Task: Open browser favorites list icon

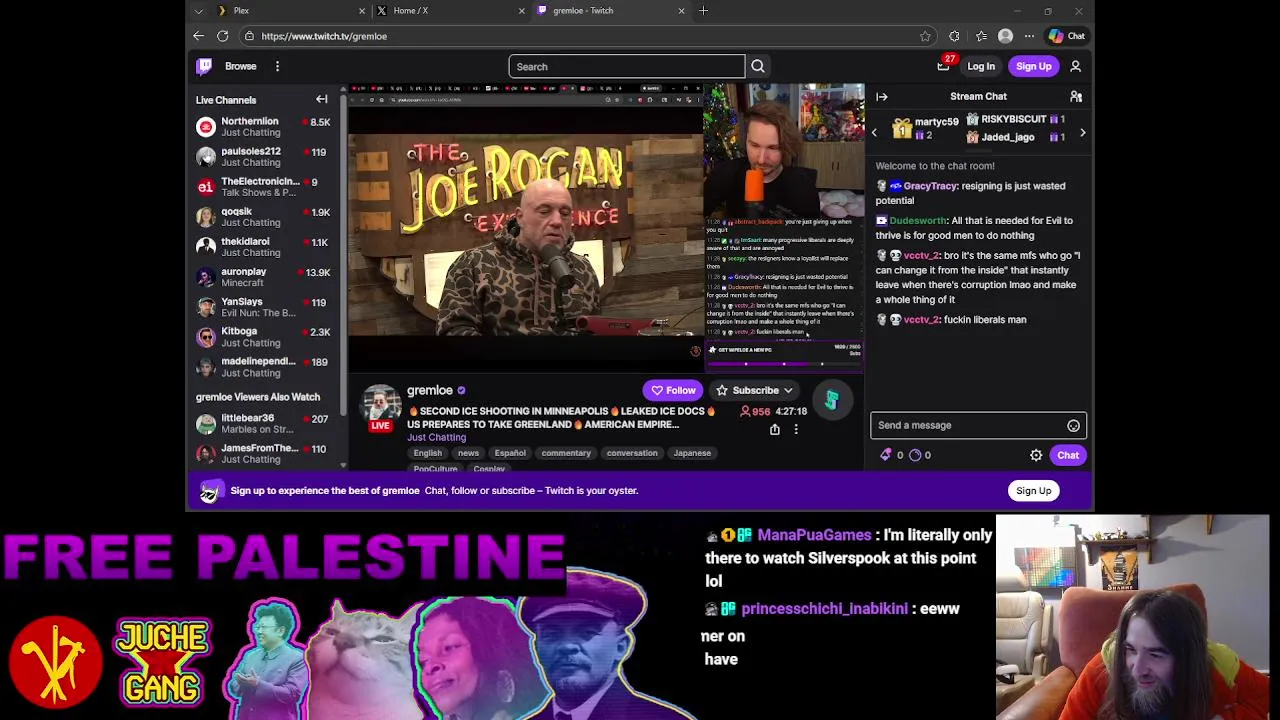Action: [981, 36]
